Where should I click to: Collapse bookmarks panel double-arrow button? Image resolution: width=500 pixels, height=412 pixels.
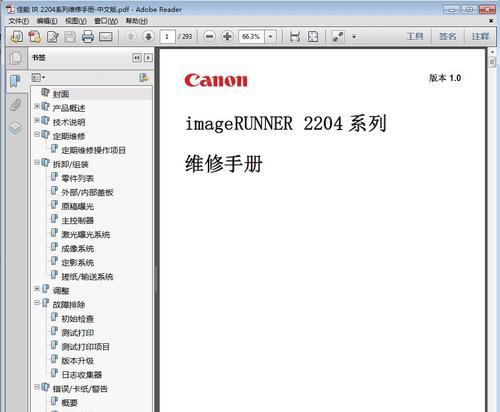click(137, 58)
